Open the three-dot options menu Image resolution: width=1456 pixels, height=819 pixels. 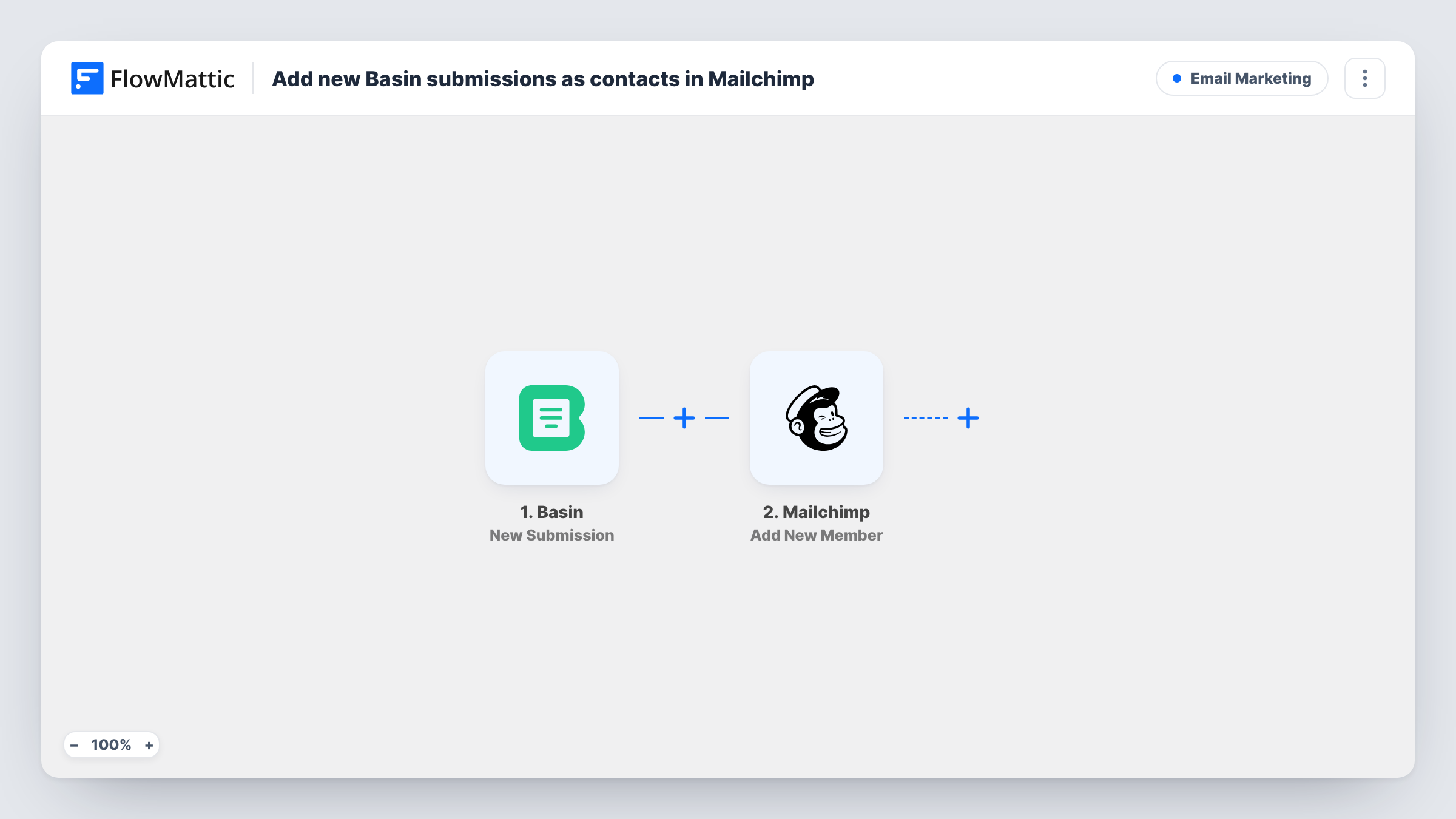1364,78
